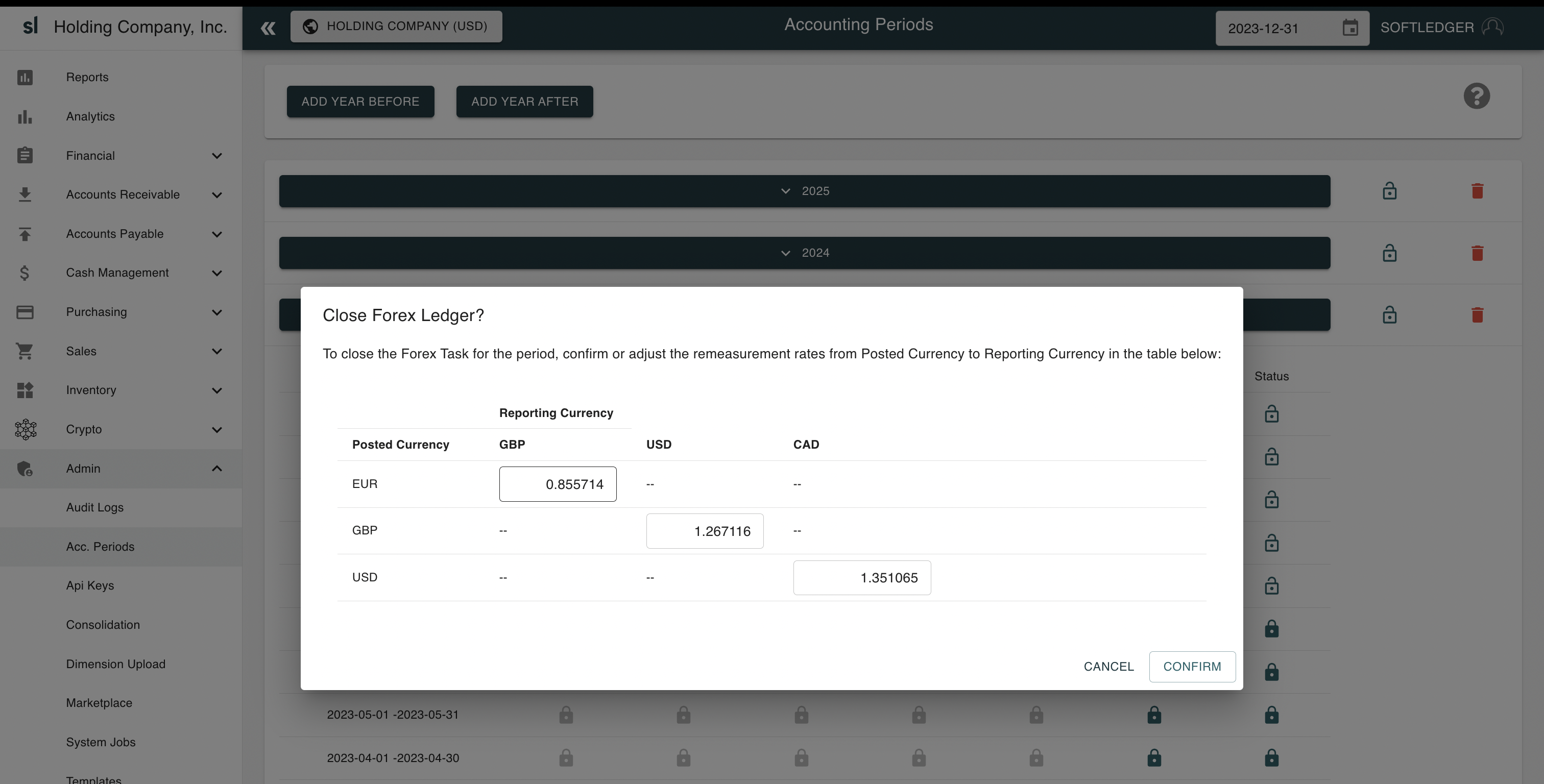Expand the Sales chevron
1544x784 pixels.
point(217,351)
